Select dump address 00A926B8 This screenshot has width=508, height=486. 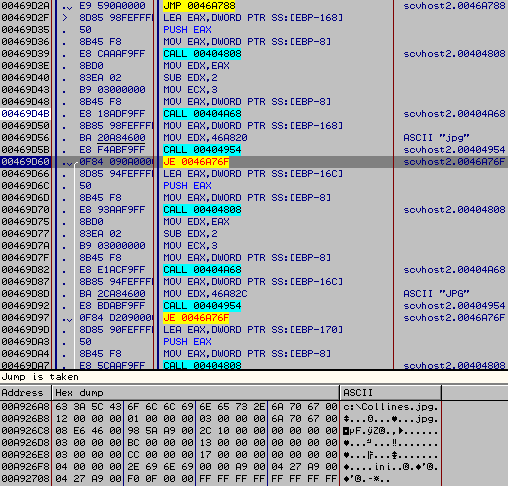[x=25, y=419]
